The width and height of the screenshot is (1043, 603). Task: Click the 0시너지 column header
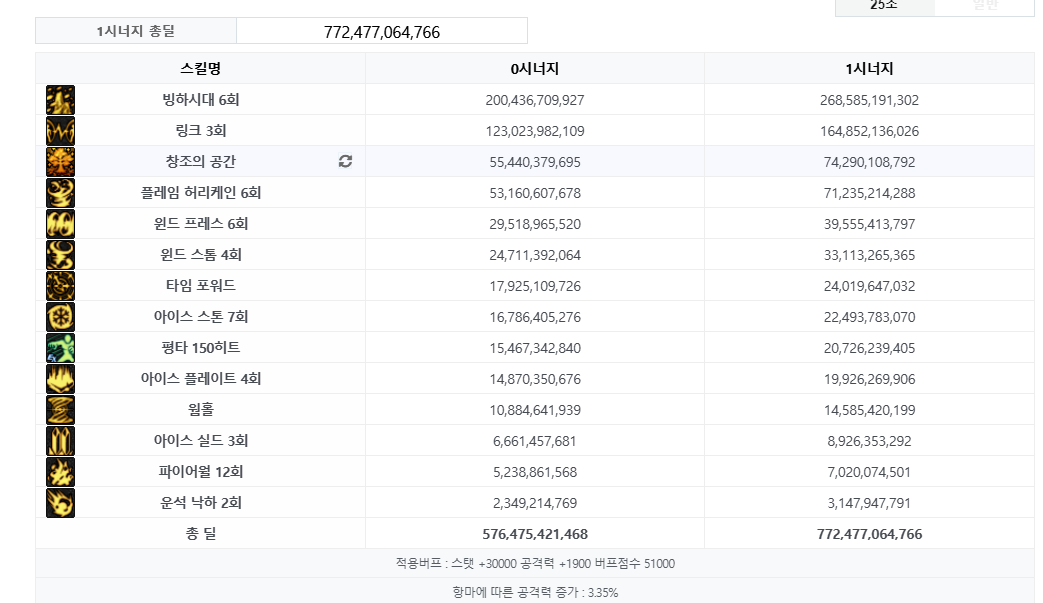pyautogui.click(x=534, y=69)
